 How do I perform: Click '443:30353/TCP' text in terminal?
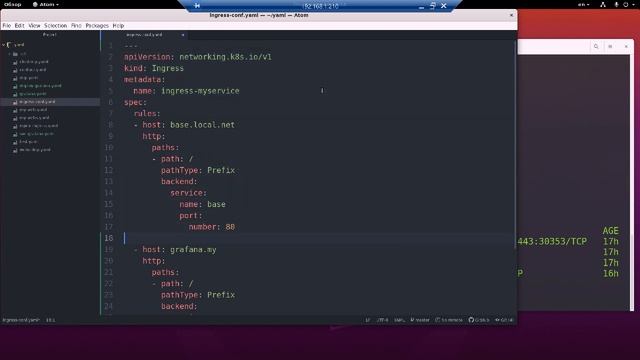[x=552, y=242]
